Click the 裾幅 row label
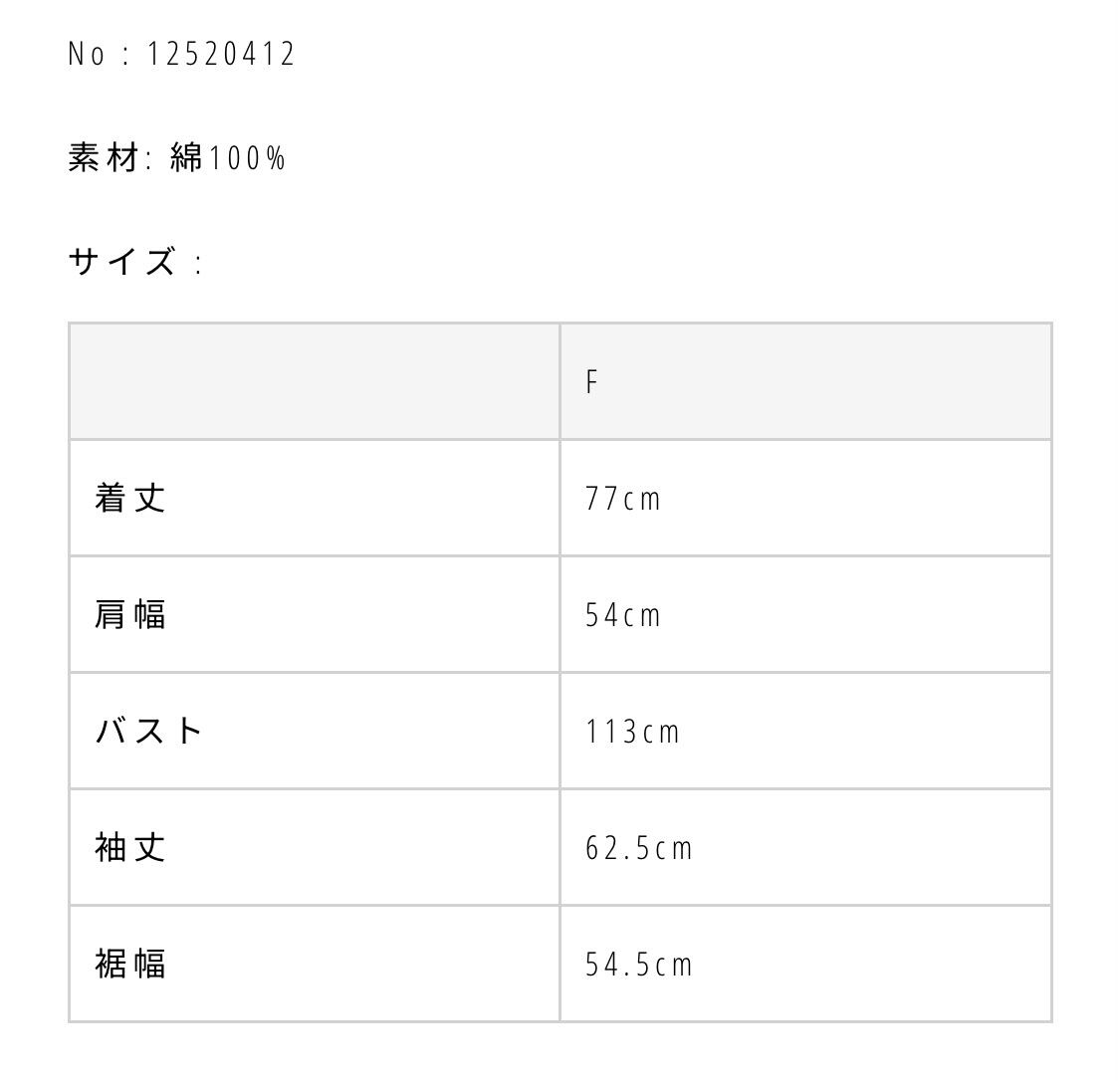 click(x=130, y=964)
